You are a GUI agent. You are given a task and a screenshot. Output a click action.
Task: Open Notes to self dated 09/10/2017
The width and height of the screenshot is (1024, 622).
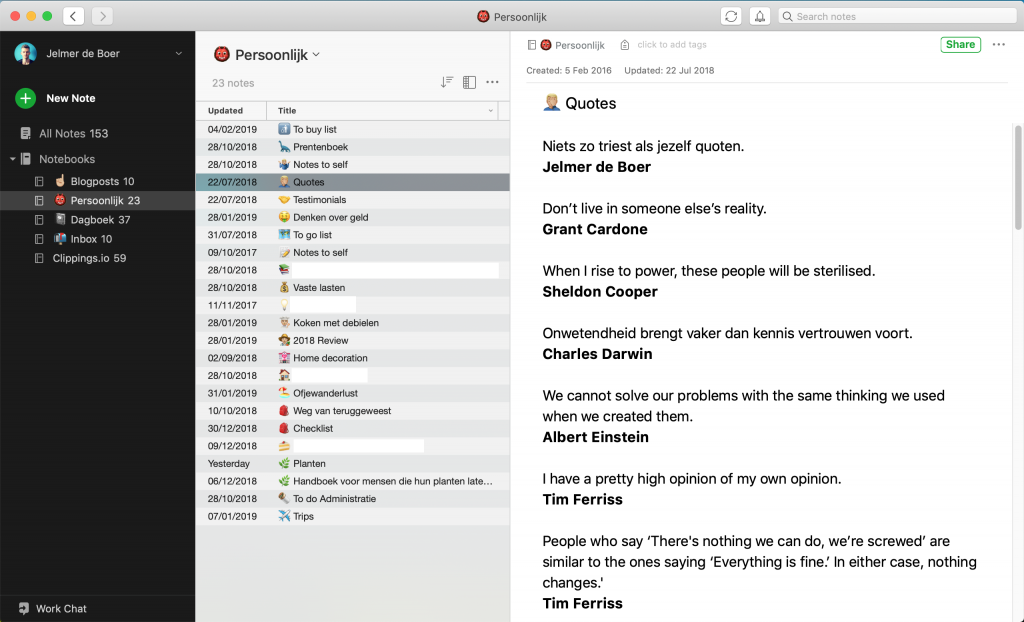coord(353,253)
